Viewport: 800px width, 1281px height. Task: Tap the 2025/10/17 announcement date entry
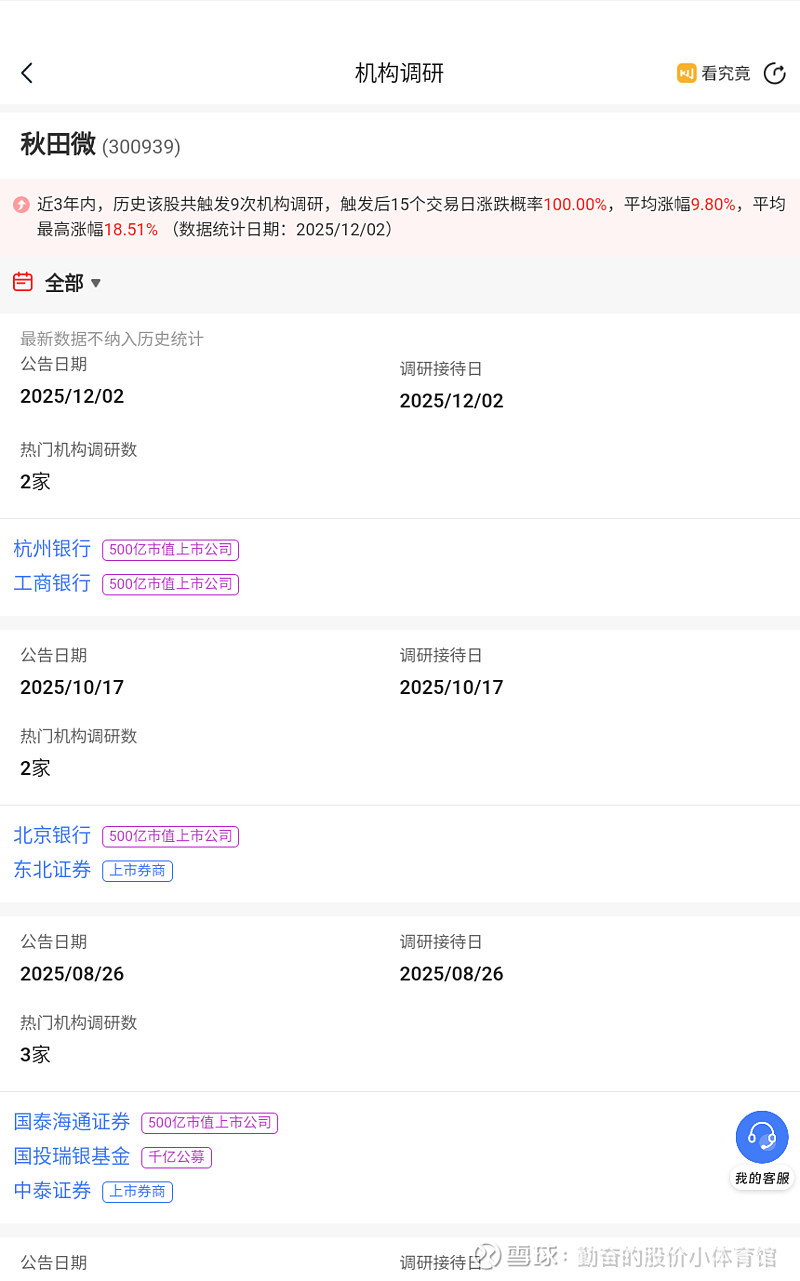tap(72, 687)
